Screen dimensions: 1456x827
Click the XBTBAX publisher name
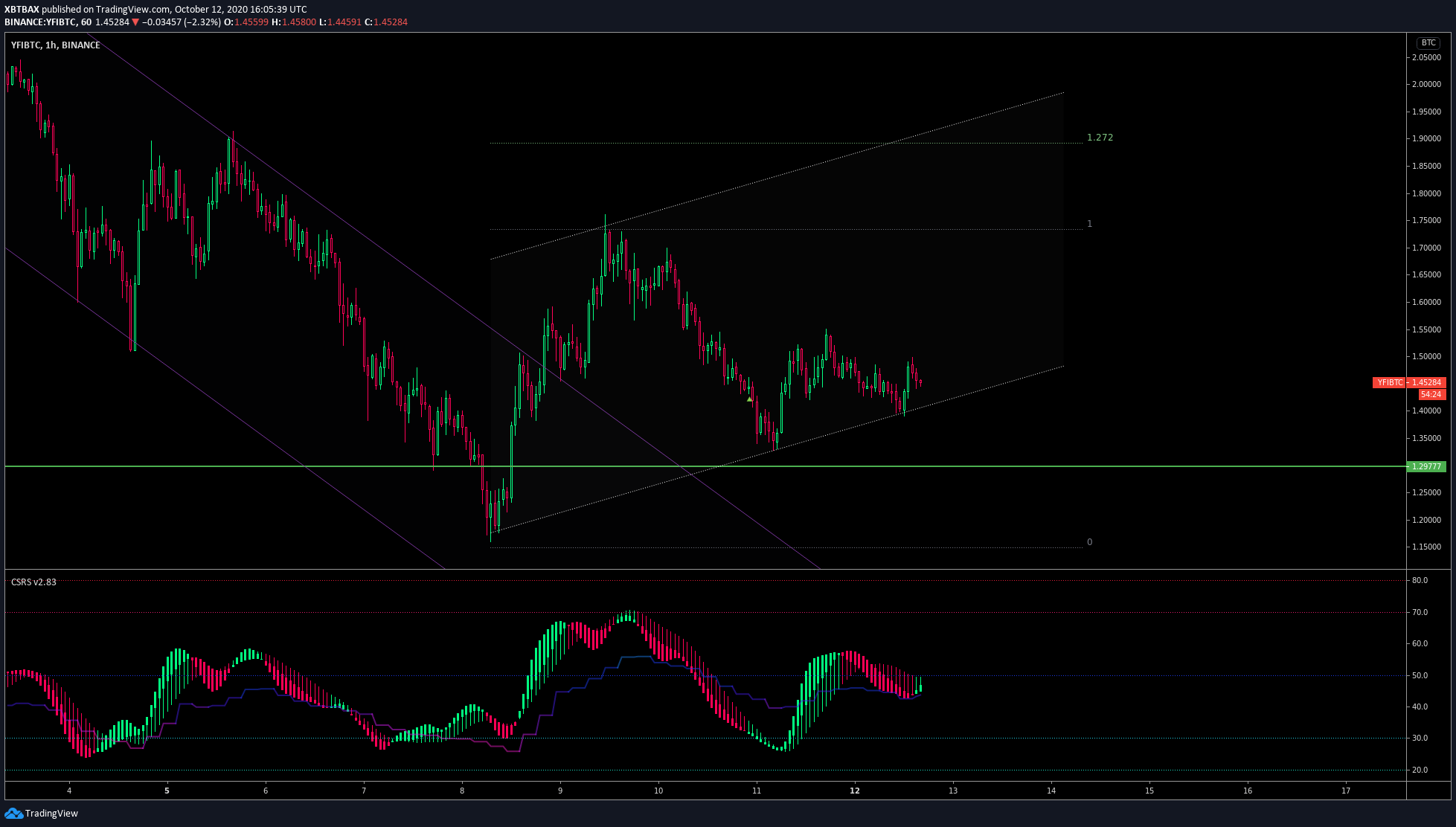point(22,10)
